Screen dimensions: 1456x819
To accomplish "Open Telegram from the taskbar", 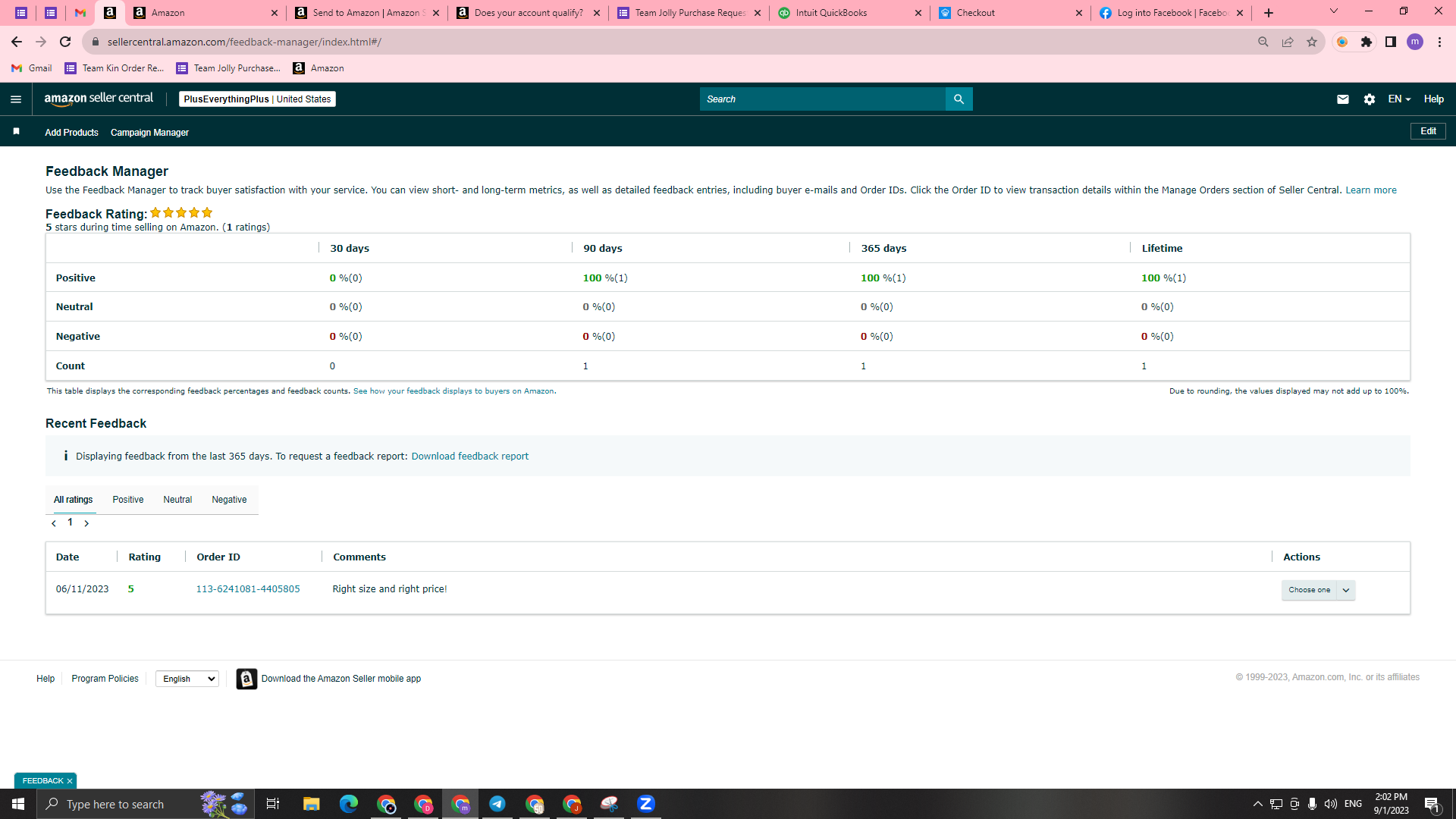I will pyautogui.click(x=497, y=804).
